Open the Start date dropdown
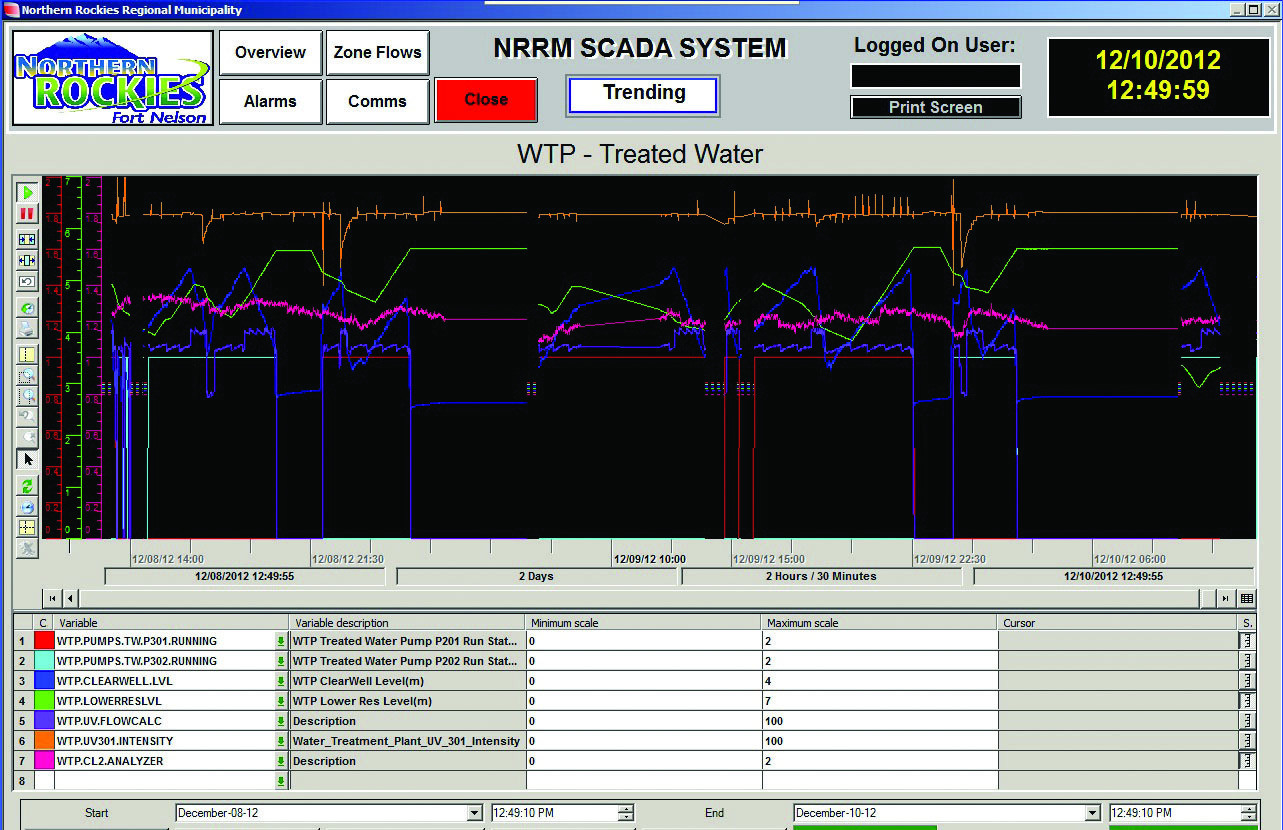The image size is (1283, 830). click(x=474, y=814)
